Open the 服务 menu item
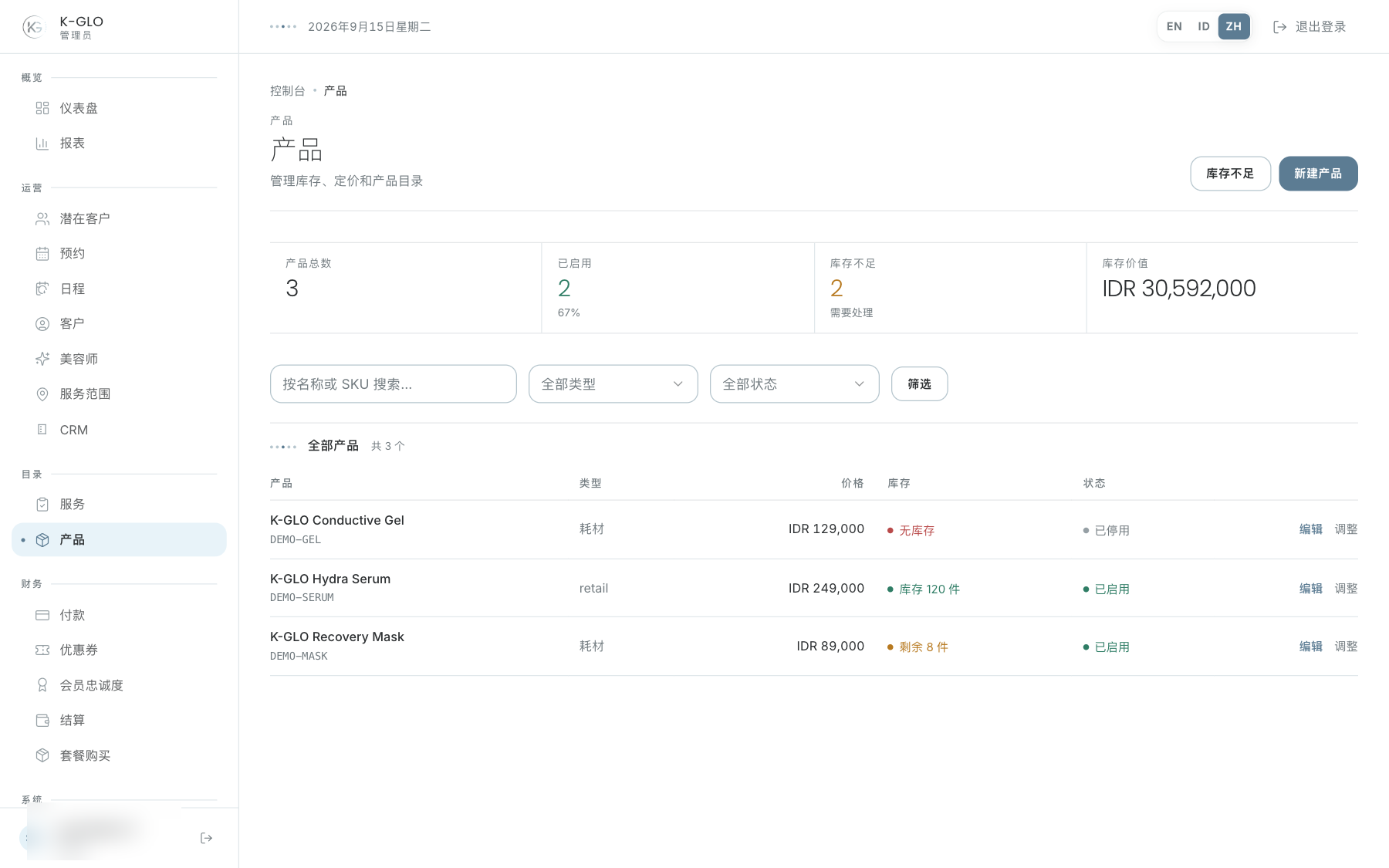This screenshot has height=868, width=1389. click(119, 505)
